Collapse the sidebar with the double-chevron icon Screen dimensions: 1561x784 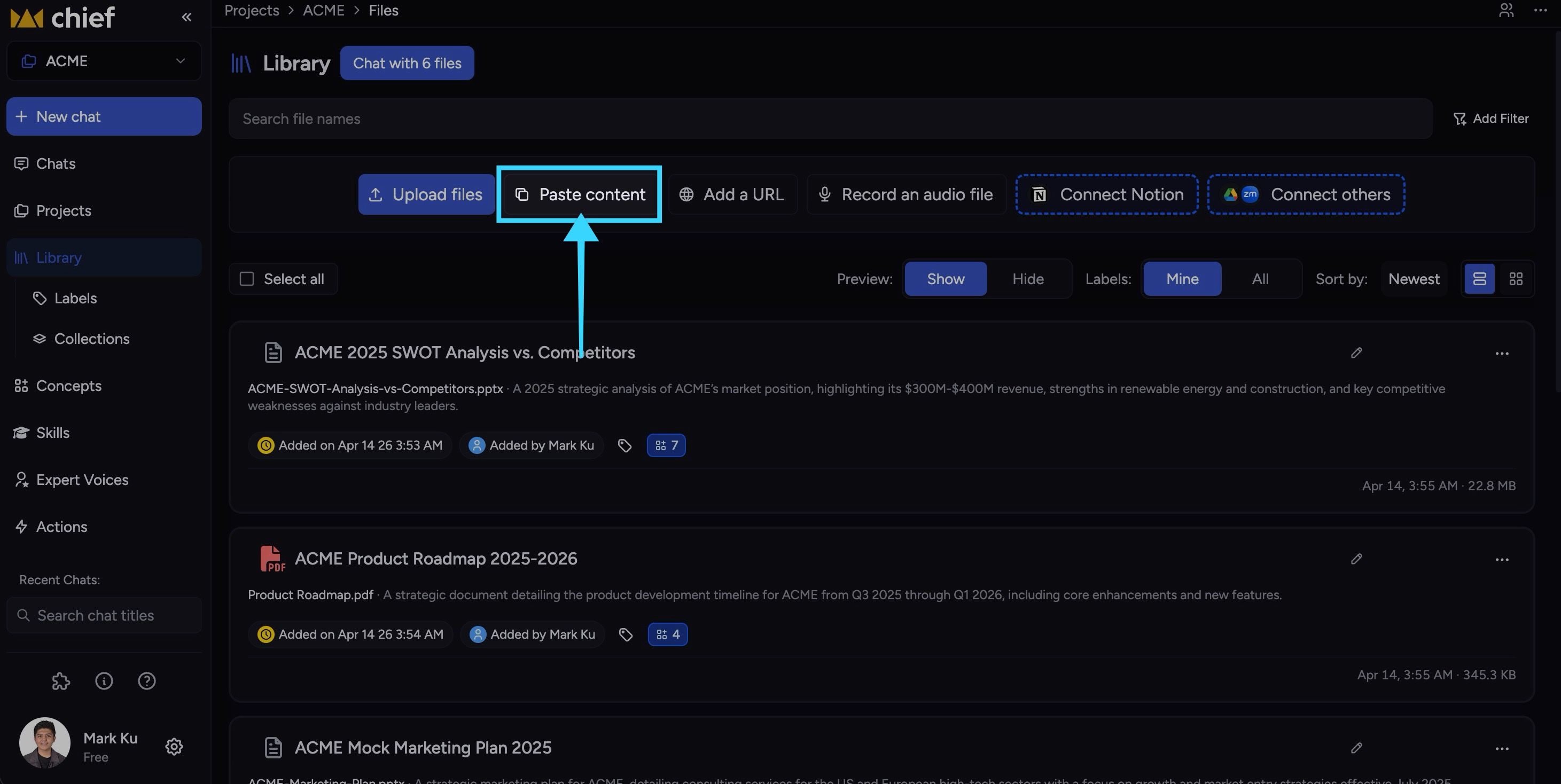186,17
